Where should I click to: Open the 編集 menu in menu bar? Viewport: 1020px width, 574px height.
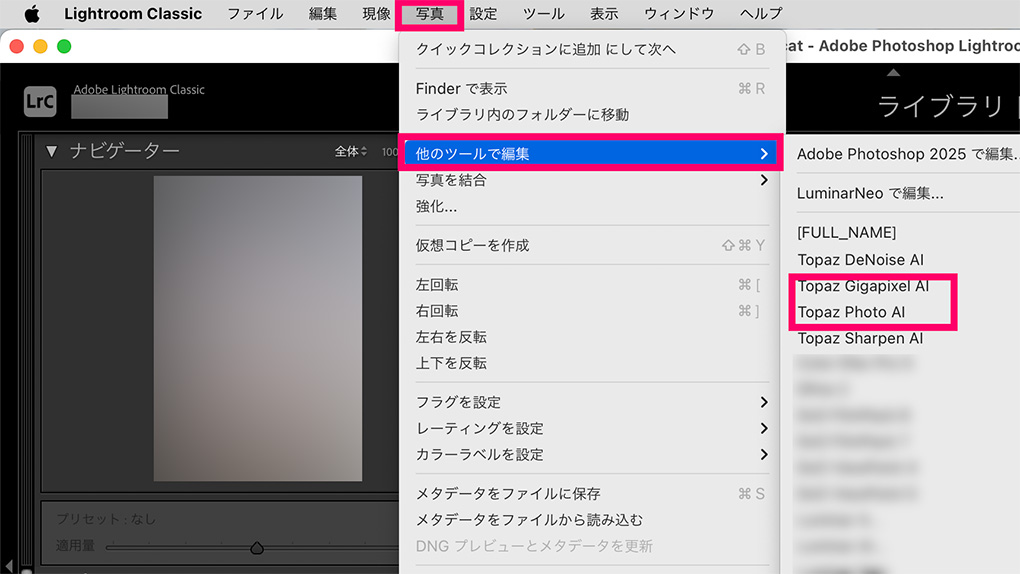[x=323, y=14]
